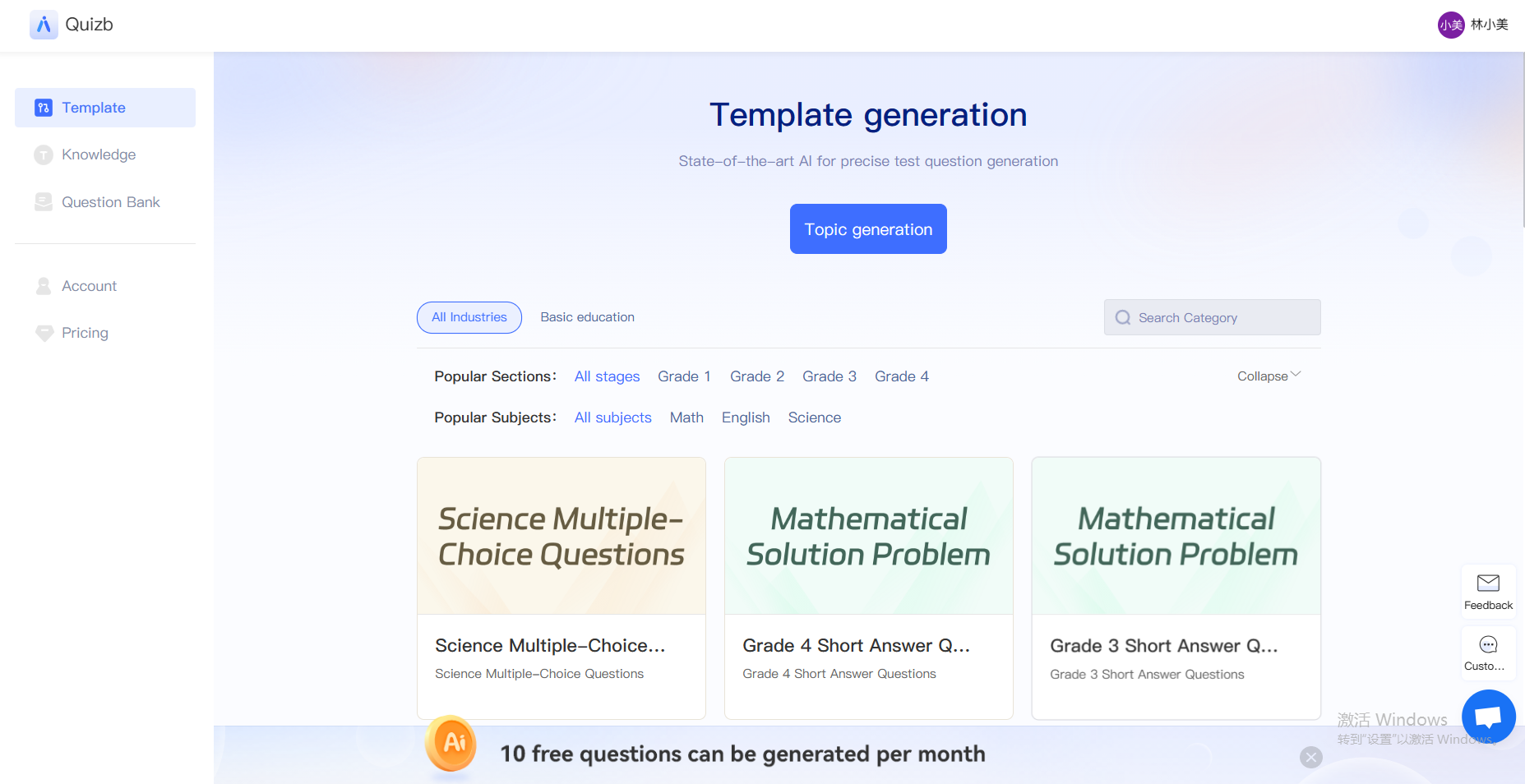1525x784 pixels.
Task: Collapse the popular filters section
Action: point(1269,376)
